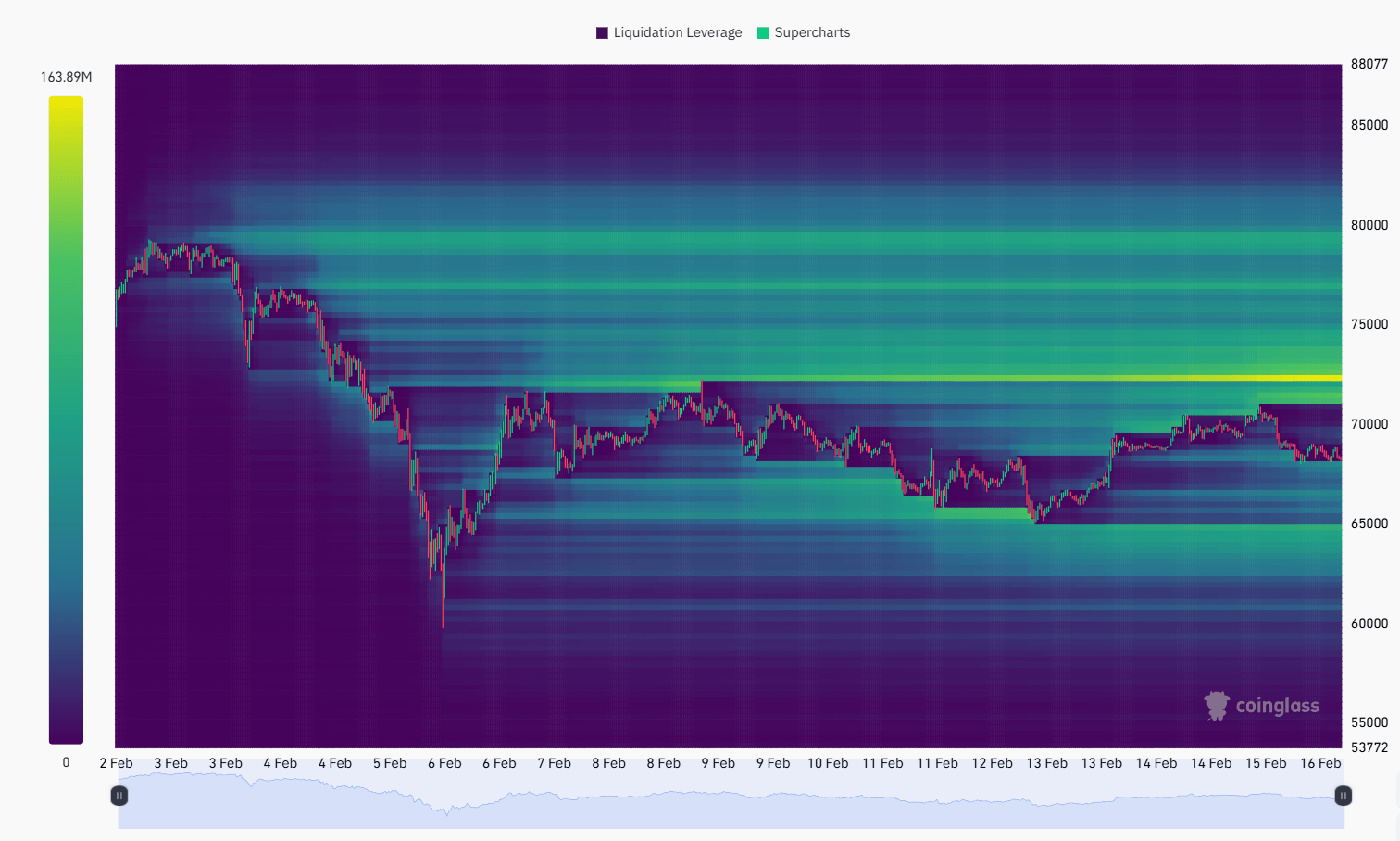Viewport: 1400px width, 841px height.
Task: Click the 88077 price axis label
Action: (x=1369, y=64)
